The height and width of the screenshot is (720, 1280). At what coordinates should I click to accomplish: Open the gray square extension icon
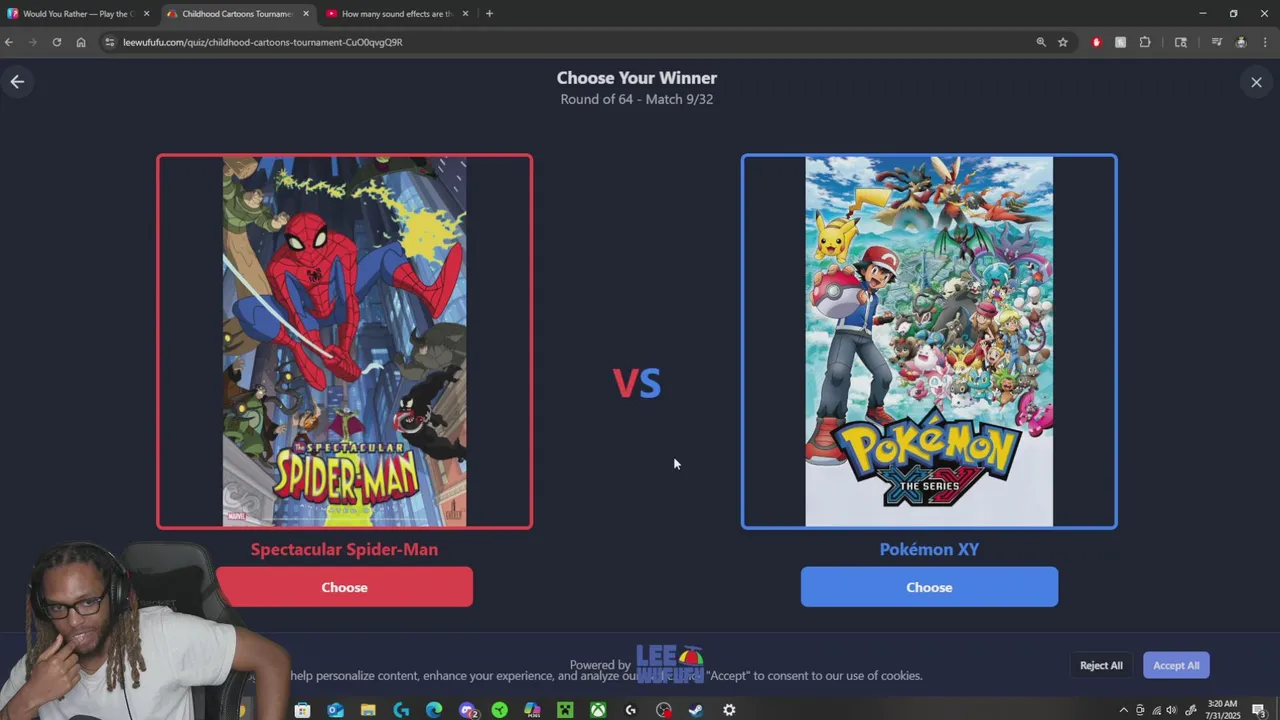(x=1120, y=42)
